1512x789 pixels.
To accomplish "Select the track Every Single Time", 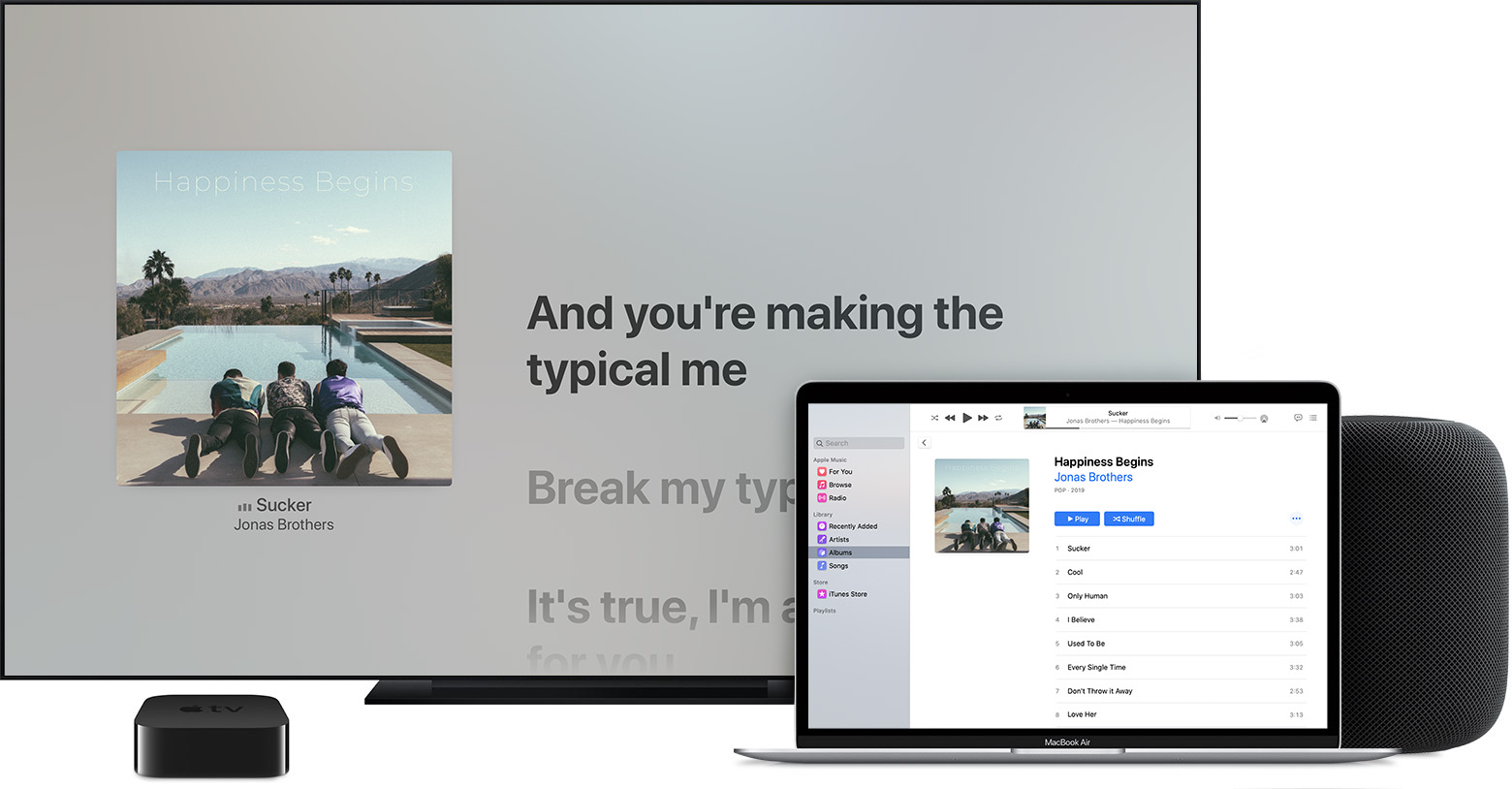I will tap(1180, 667).
